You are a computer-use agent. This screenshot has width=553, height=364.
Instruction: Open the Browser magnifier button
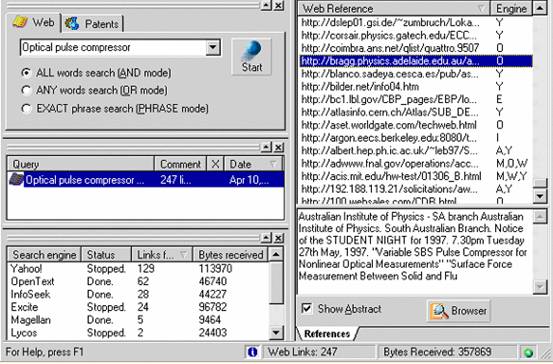pyautogui.click(x=458, y=310)
